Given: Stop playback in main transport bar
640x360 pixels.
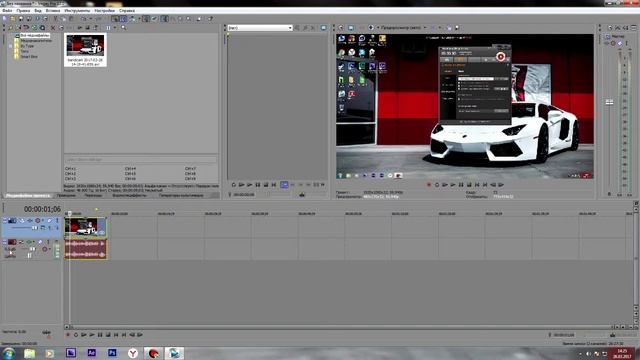Looking at the screenshot, I should pos(108,335).
